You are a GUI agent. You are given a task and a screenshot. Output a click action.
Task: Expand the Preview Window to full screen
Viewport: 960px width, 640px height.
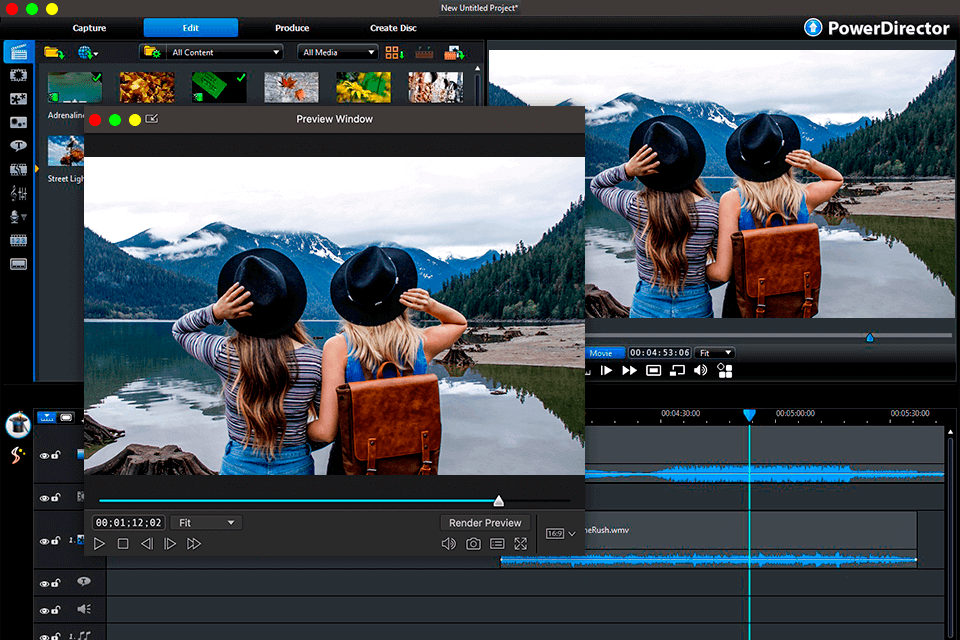(520, 544)
